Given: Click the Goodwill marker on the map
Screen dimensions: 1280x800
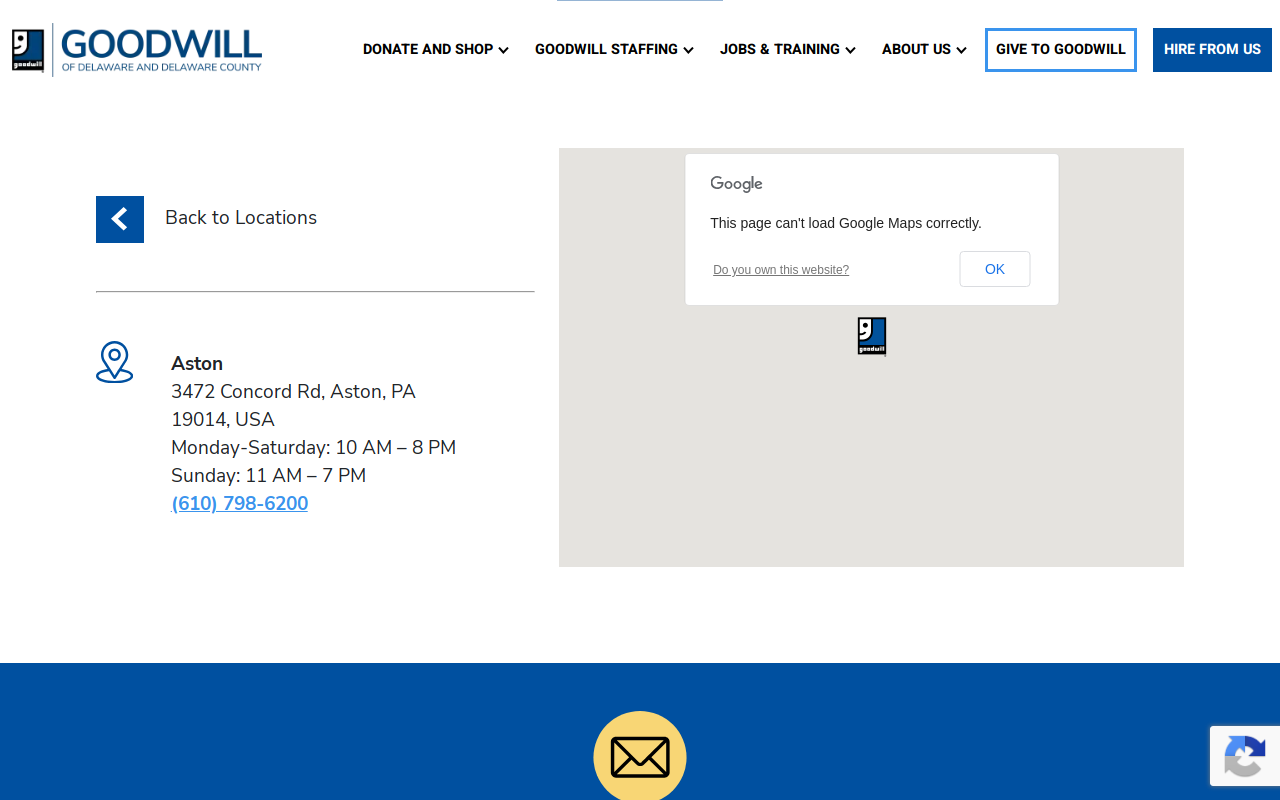Looking at the screenshot, I should [872, 336].
